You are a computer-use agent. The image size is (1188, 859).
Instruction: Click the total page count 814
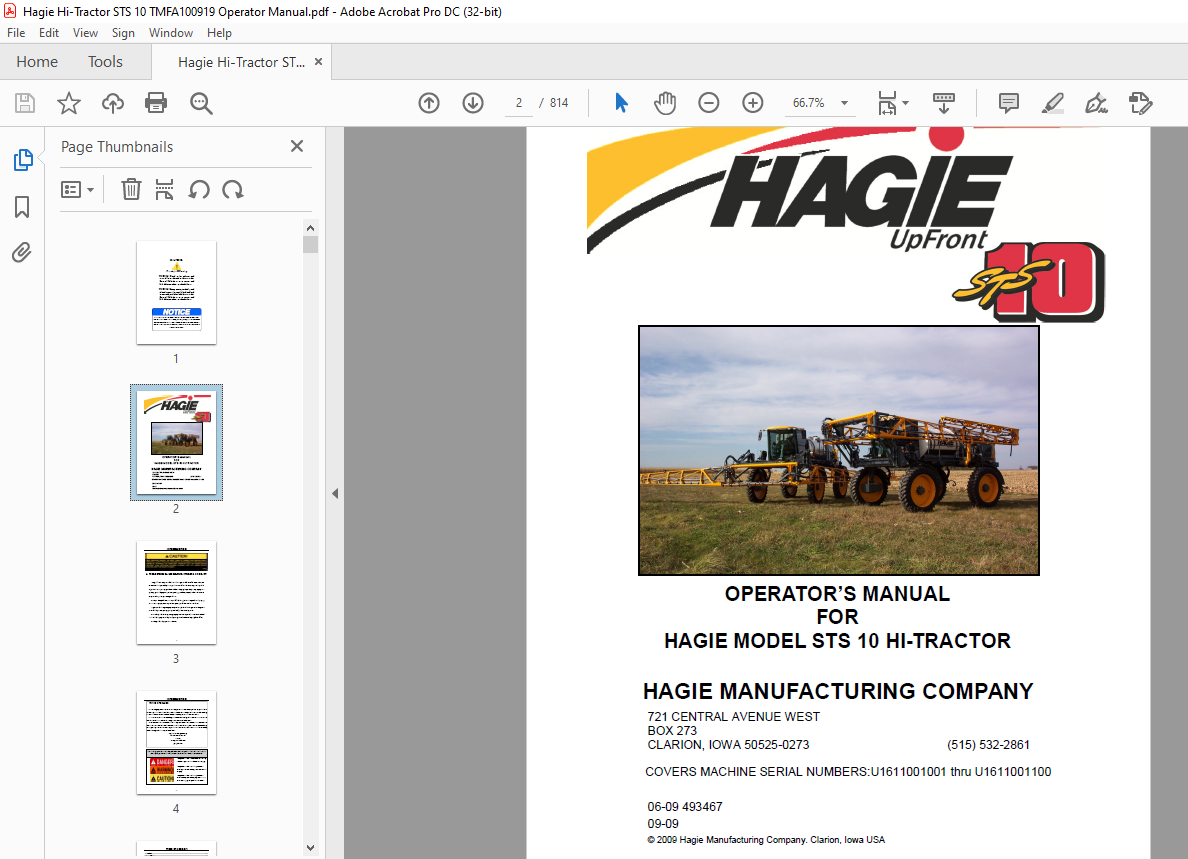point(559,103)
